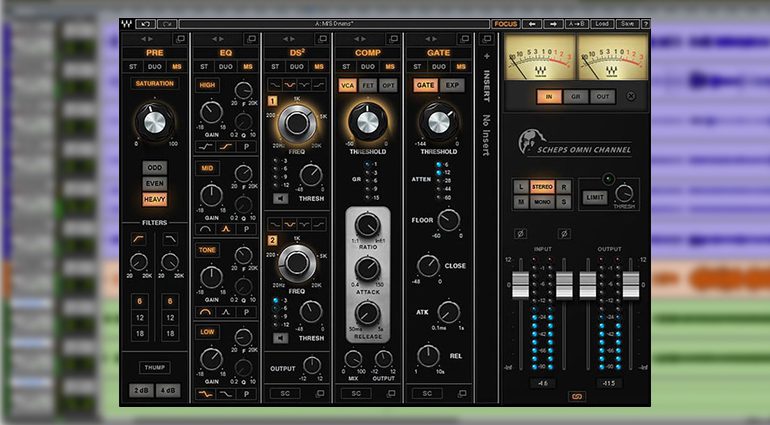Click the plus icon in the Insert slot
This screenshot has width=770, height=425.
[x=487, y=57]
